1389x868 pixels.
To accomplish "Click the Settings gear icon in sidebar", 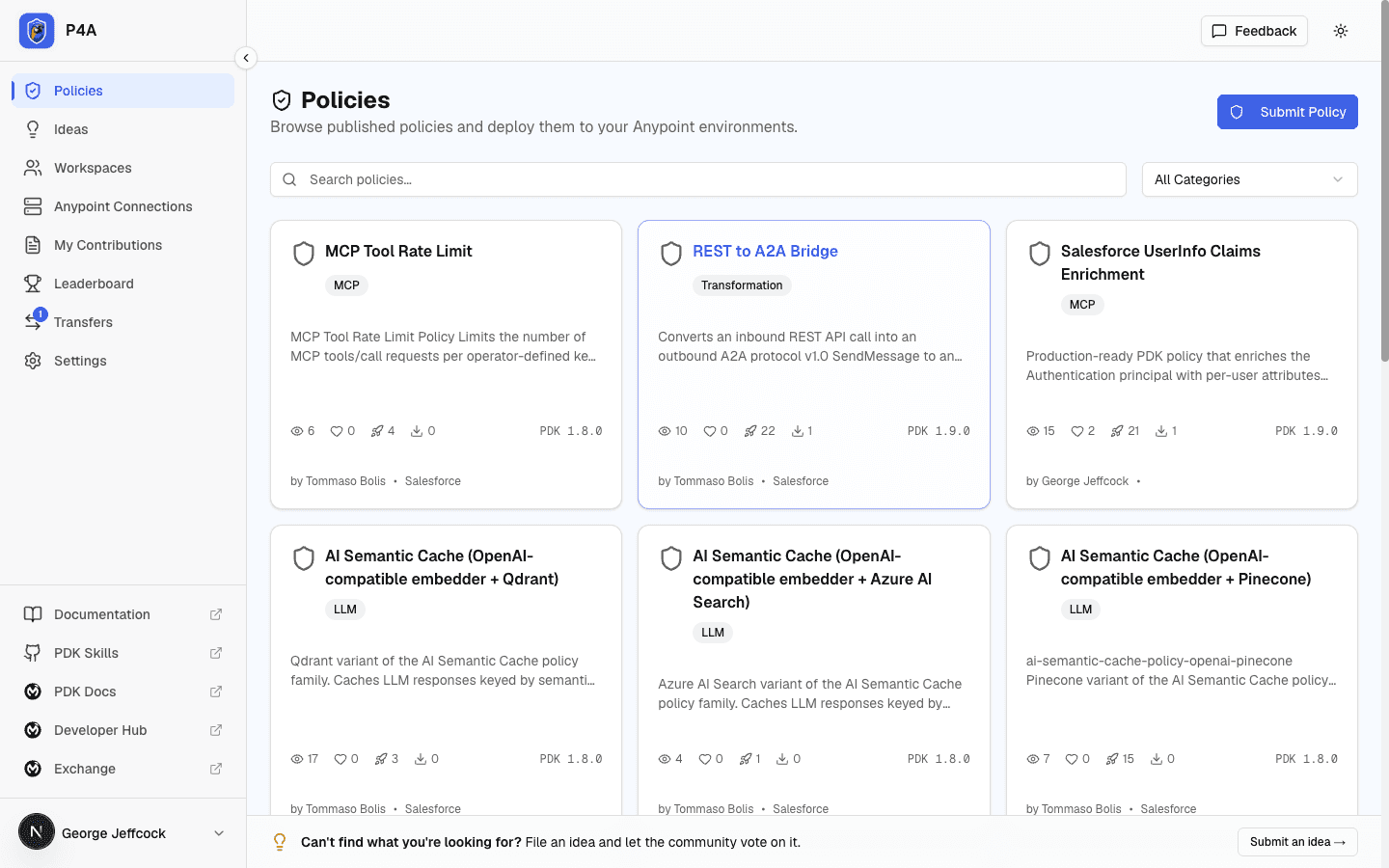I will click(33, 361).
